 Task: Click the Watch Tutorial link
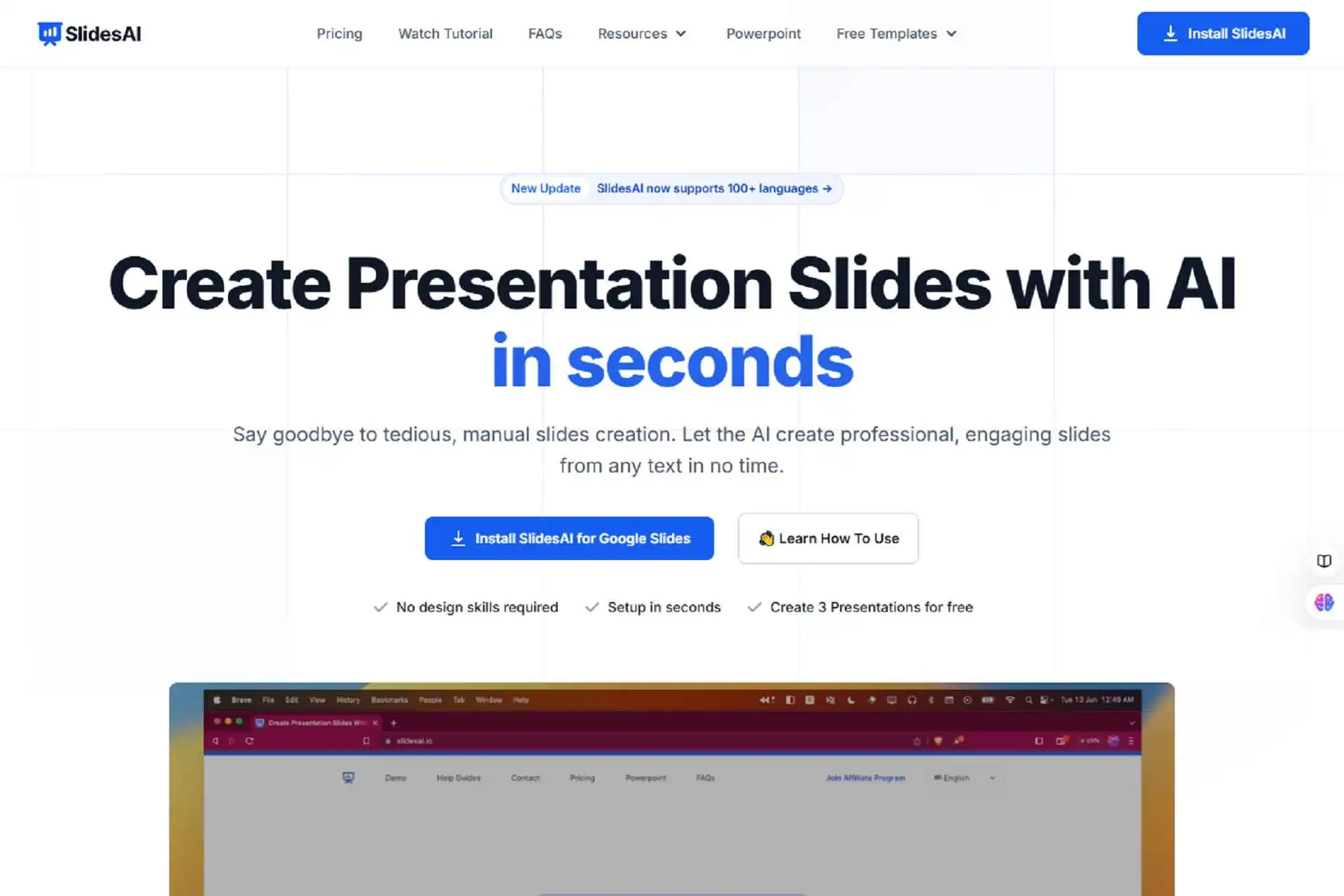pos(445,33)
